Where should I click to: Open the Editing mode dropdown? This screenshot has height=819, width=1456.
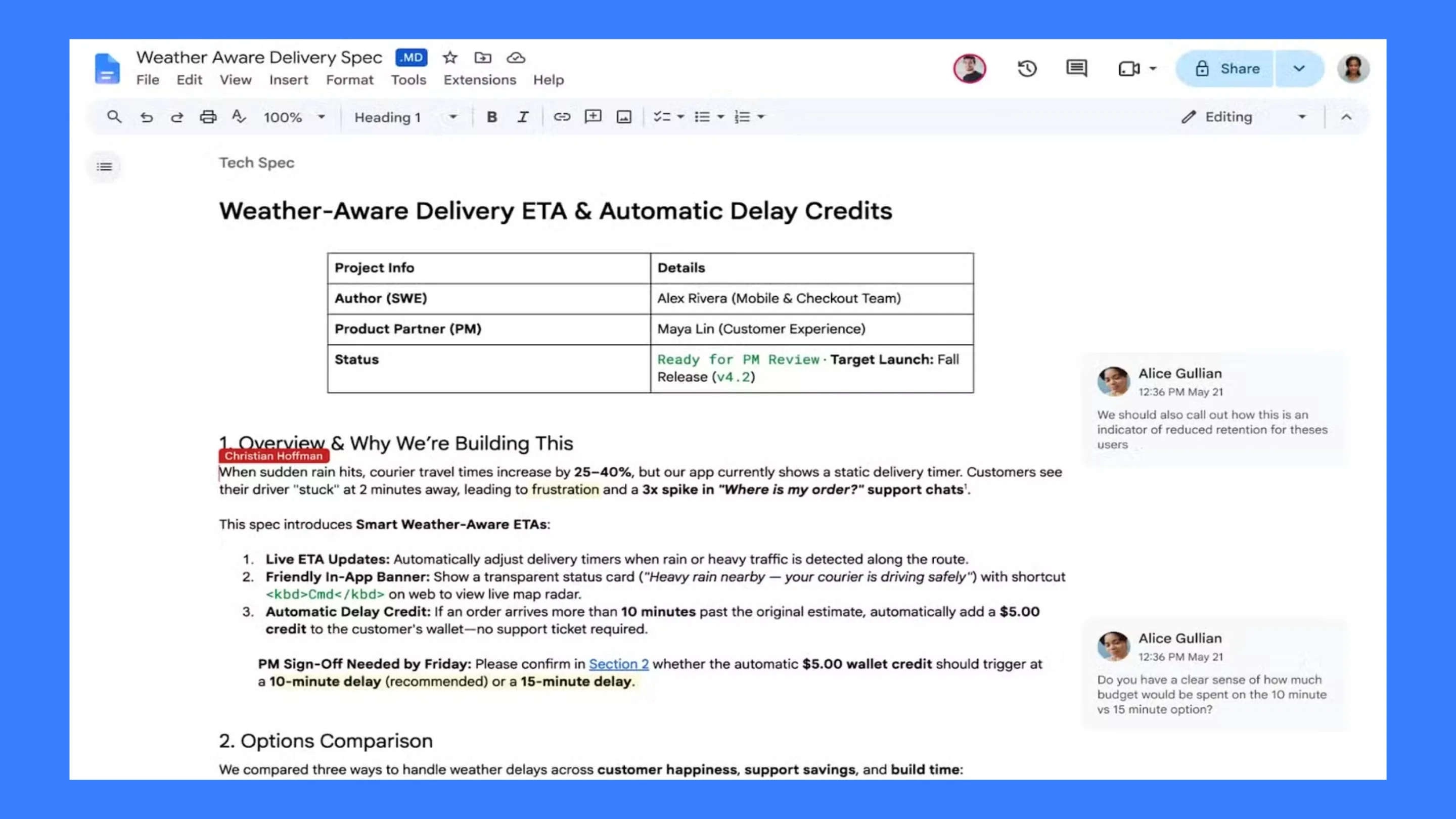[x=1244, y=117]
